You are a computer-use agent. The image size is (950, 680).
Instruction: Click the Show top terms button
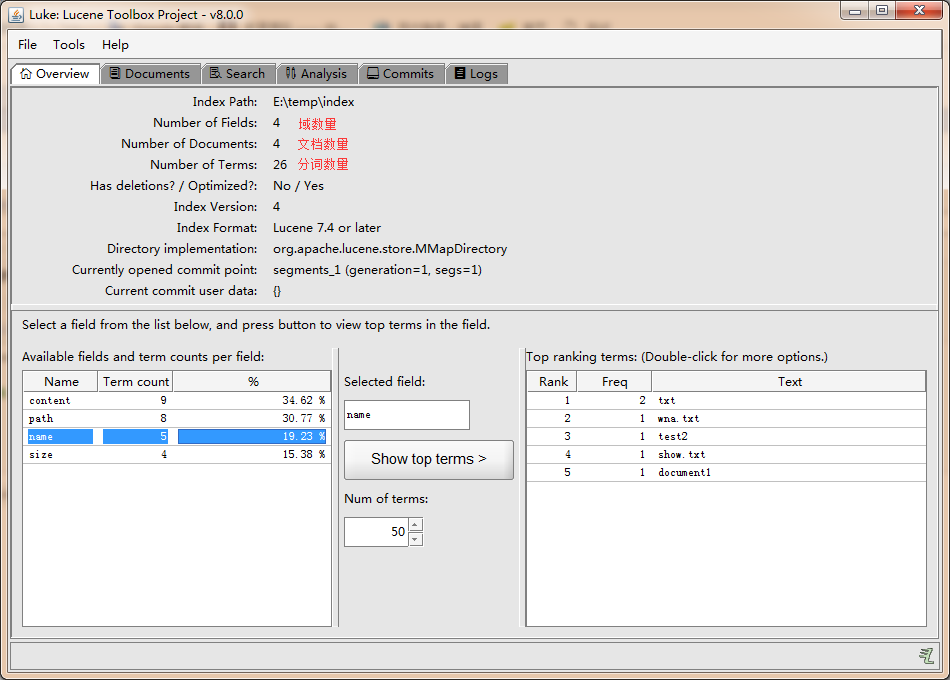point(429,459)
